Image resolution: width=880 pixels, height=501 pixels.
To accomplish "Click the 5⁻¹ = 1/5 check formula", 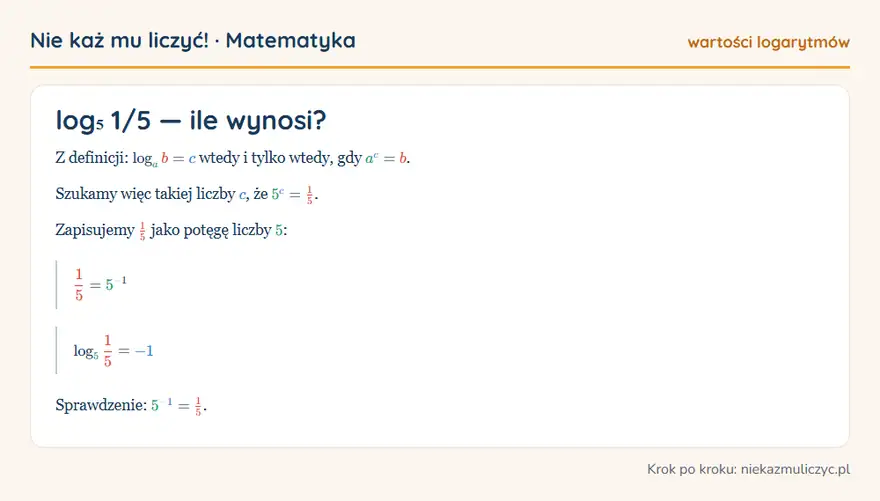I will pyautogui.click(x=177, y=406).
